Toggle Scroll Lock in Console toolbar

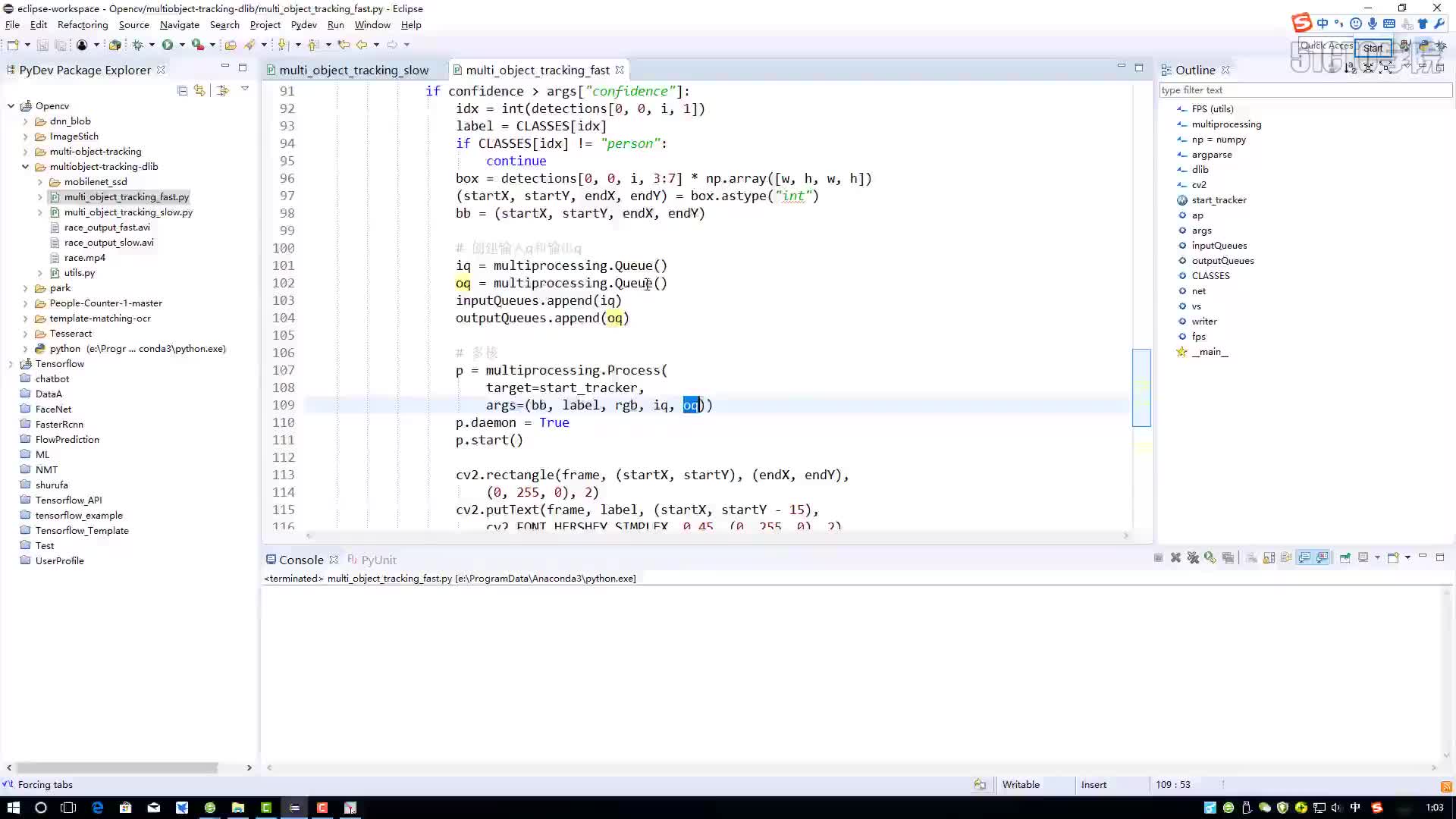click(1269, 557)
